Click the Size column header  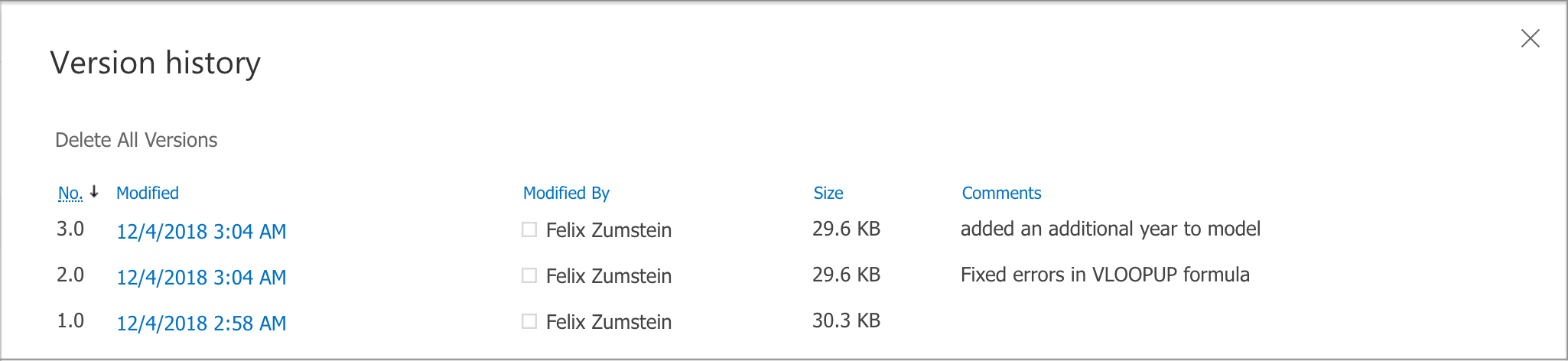click(828, 194)
